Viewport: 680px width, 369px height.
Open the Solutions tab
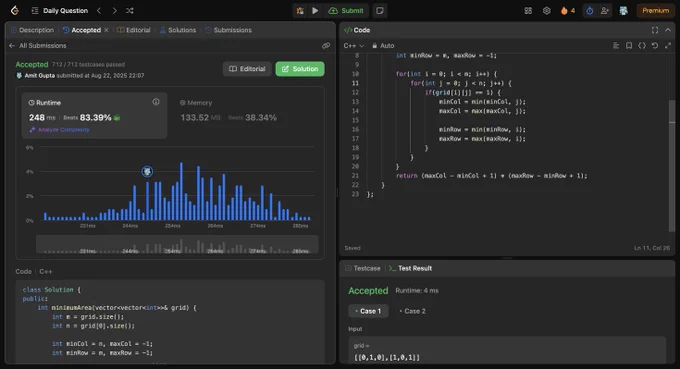tap(178, 30)
